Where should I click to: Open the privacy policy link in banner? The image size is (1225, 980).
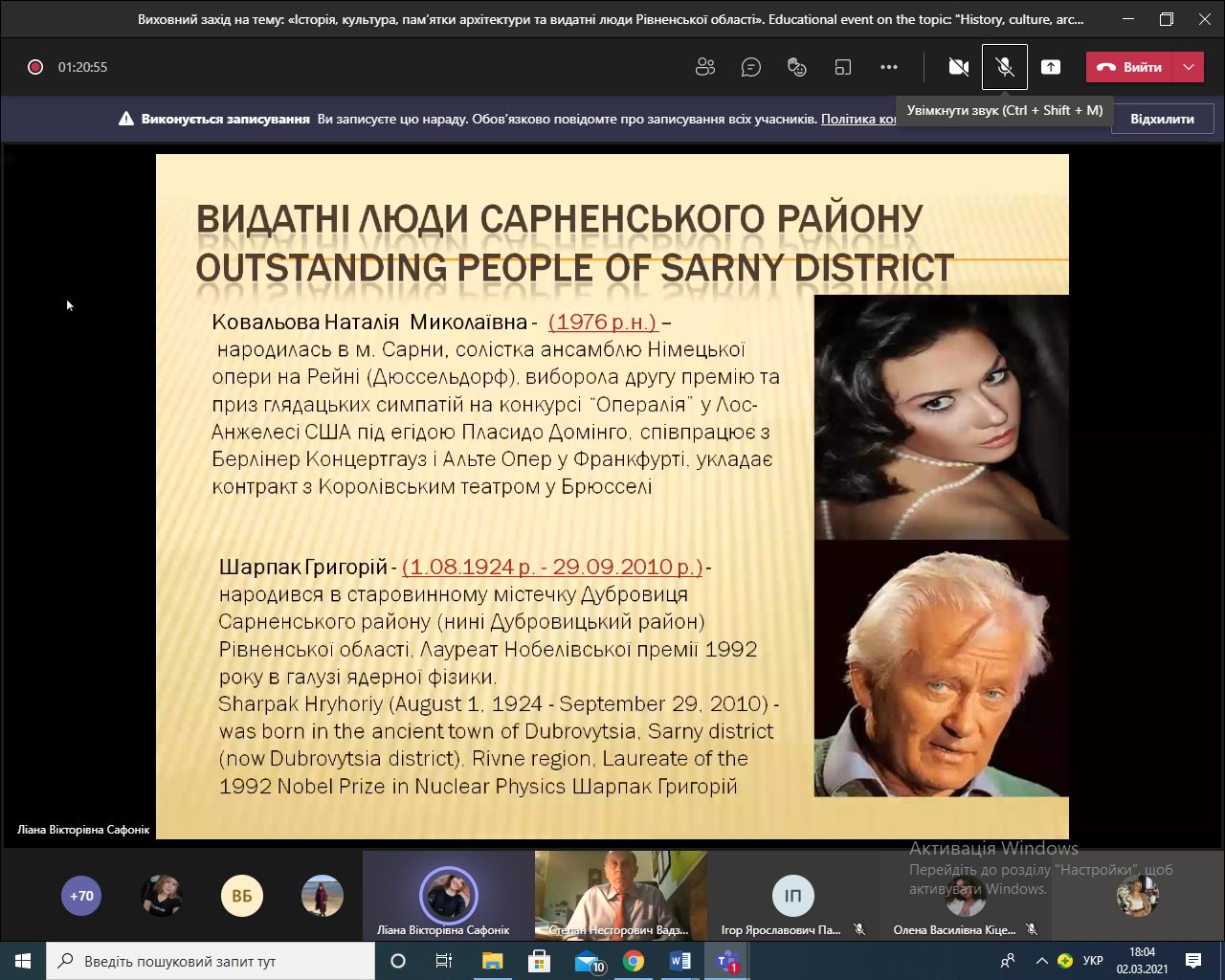tap(858, 120)
